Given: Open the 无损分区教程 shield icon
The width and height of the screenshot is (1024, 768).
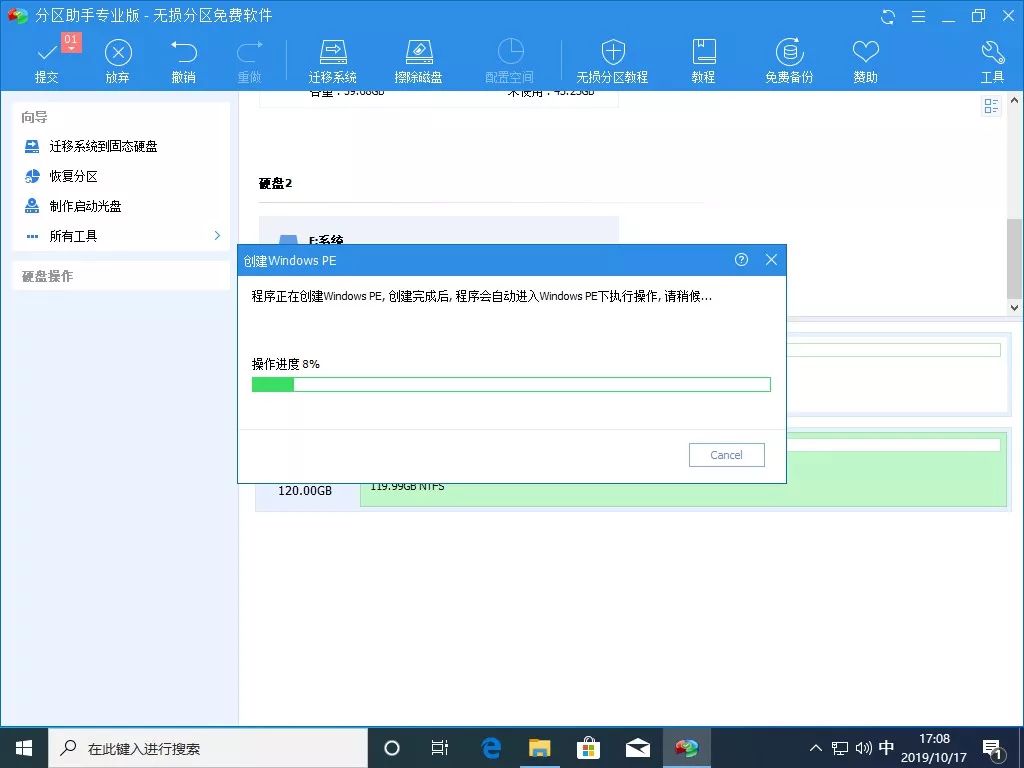Looking at the screenshot, I should pos(612,62).
